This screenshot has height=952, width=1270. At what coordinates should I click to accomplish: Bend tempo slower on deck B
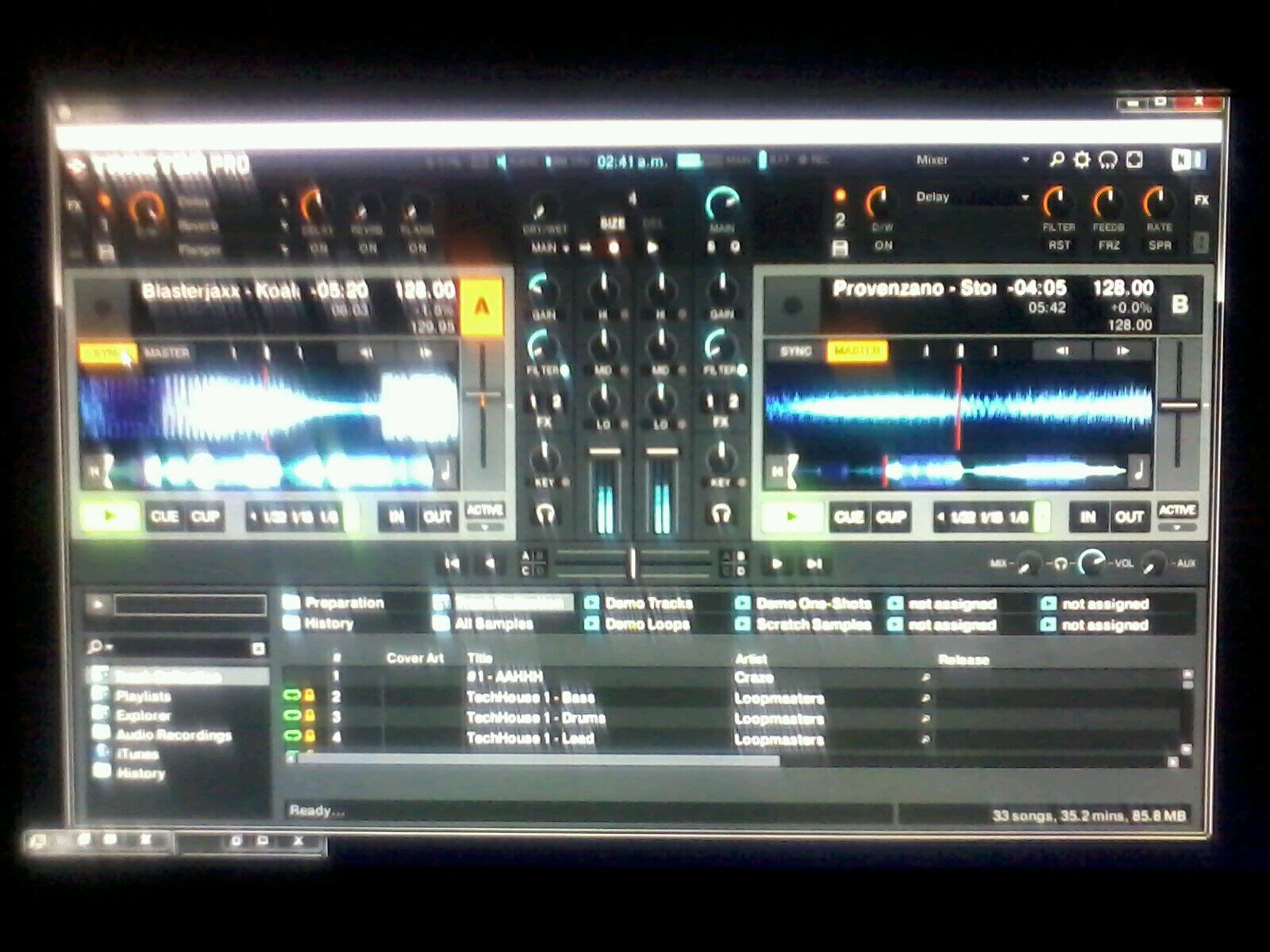[x=1063, y=351]
